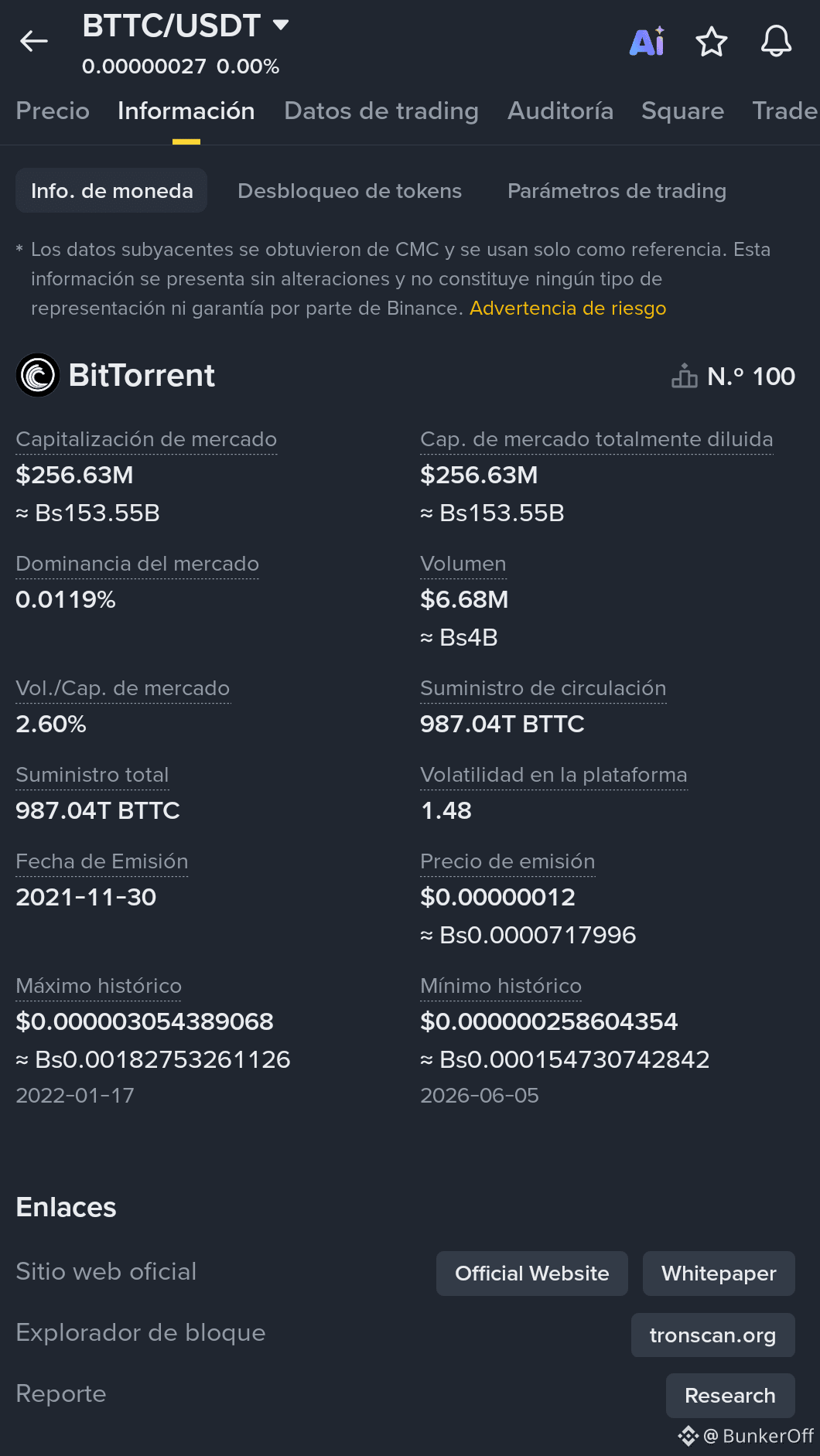Open the price alert bell icon

tap(776, 41)
